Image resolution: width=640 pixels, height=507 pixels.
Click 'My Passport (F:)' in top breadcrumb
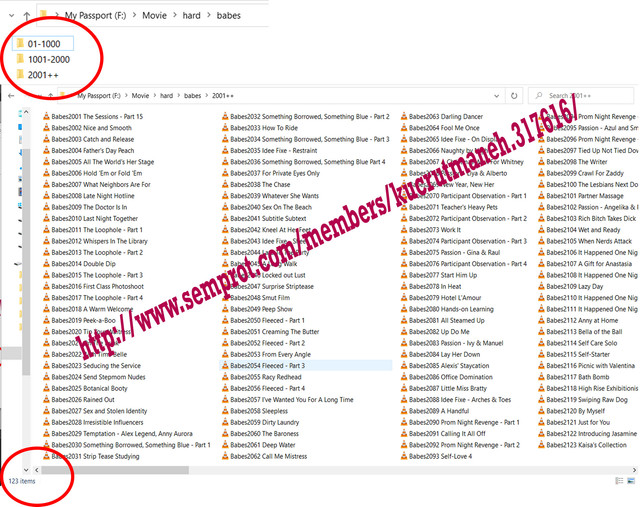96,16
